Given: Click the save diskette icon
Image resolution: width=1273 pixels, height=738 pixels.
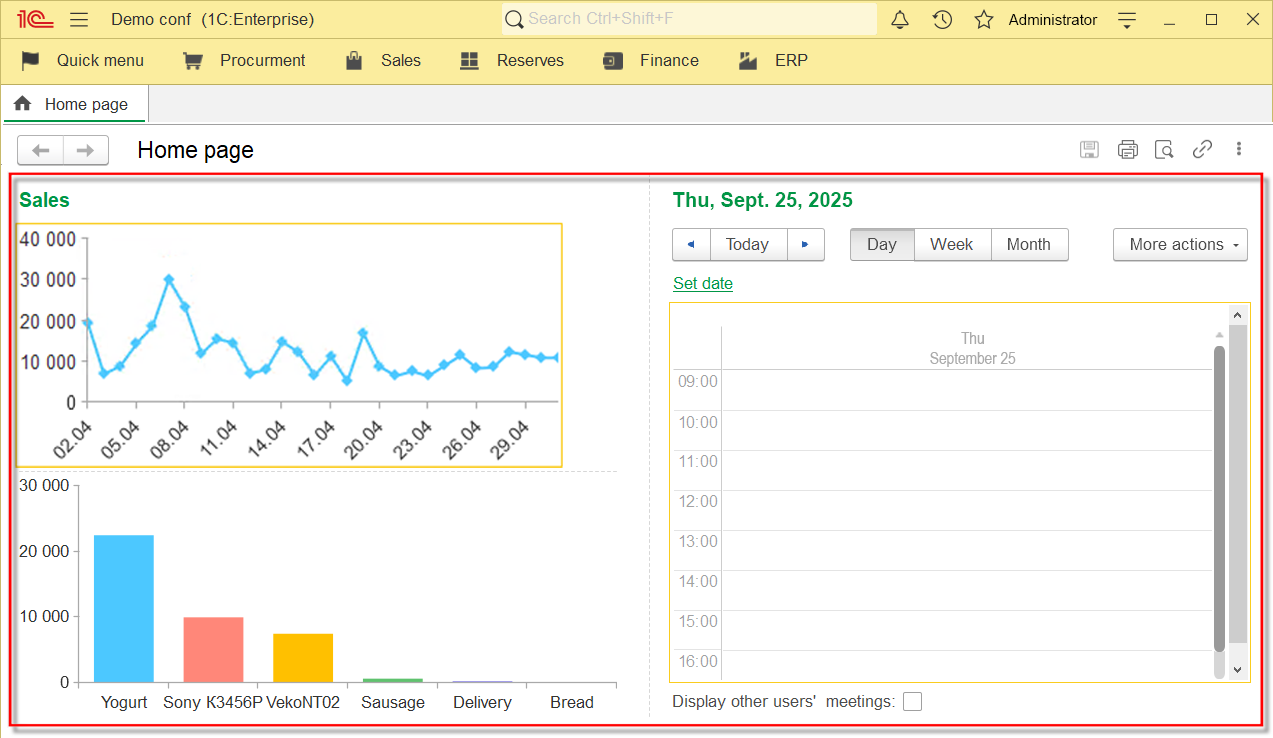Looking at the screenshot, I should [x=1090, y=150].
